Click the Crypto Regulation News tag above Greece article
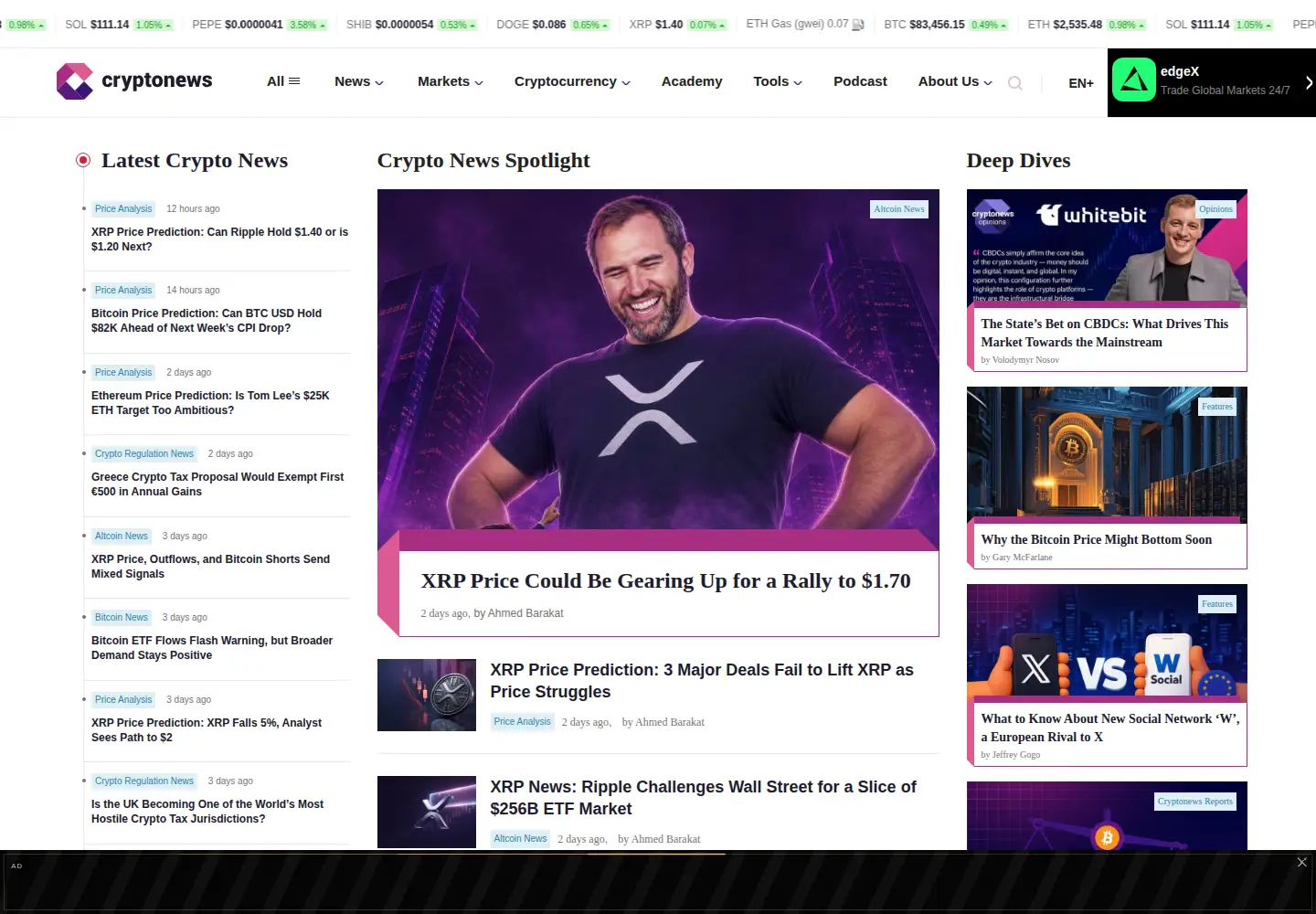This screenshot has height=914, width=1316. pos(144,454)
